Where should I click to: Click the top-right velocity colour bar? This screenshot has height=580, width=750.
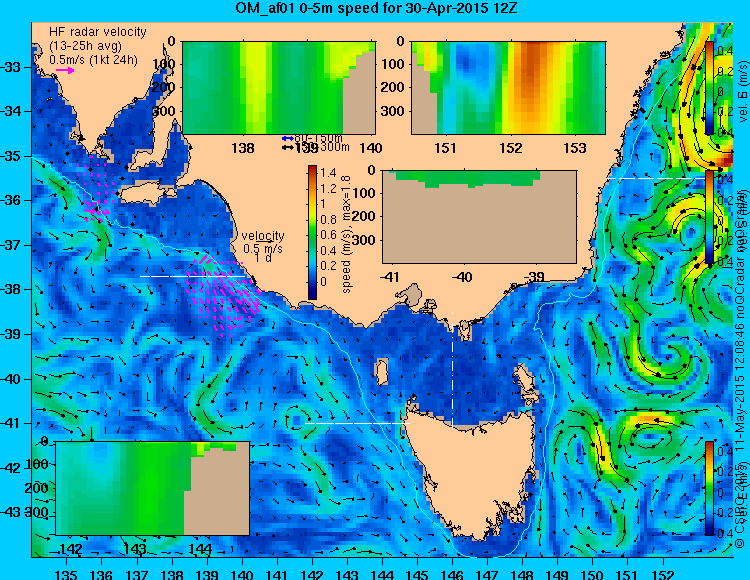710,88
